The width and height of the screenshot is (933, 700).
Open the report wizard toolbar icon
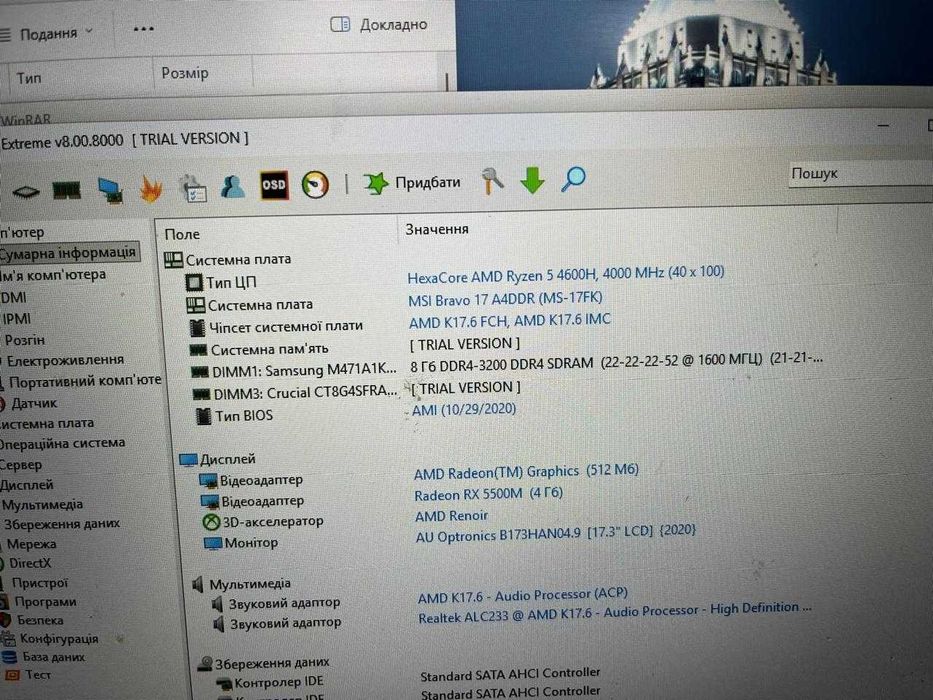point(193,189)
